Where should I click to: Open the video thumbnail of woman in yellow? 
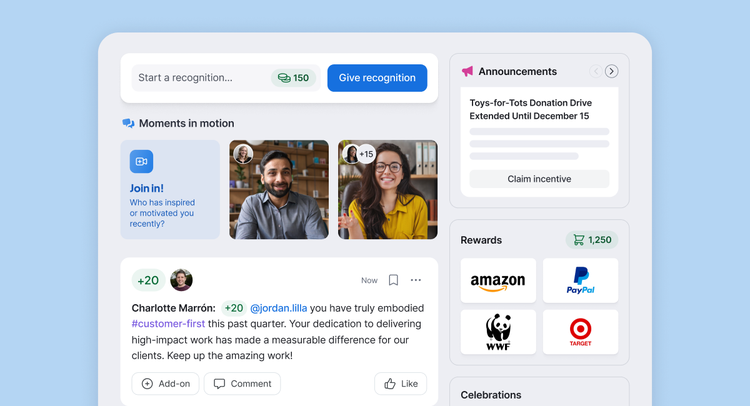tap(388, 189)
